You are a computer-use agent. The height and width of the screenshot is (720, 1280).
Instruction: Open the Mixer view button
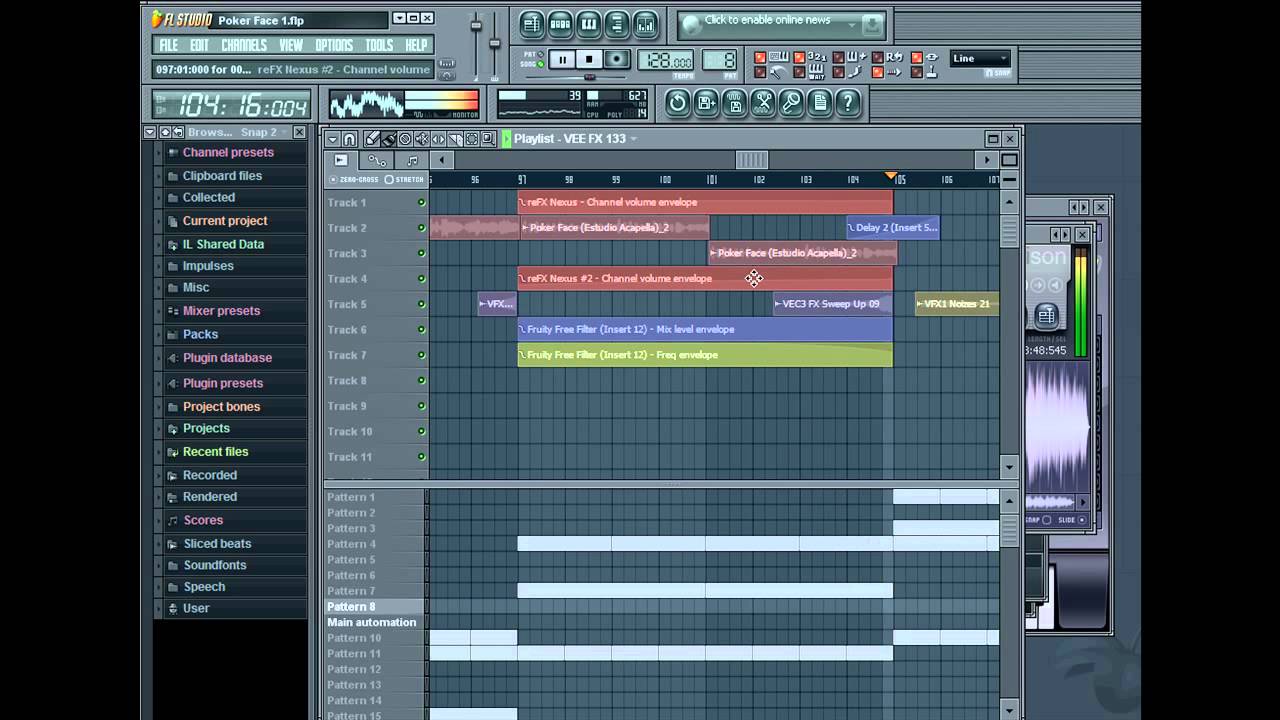(645, 23)
